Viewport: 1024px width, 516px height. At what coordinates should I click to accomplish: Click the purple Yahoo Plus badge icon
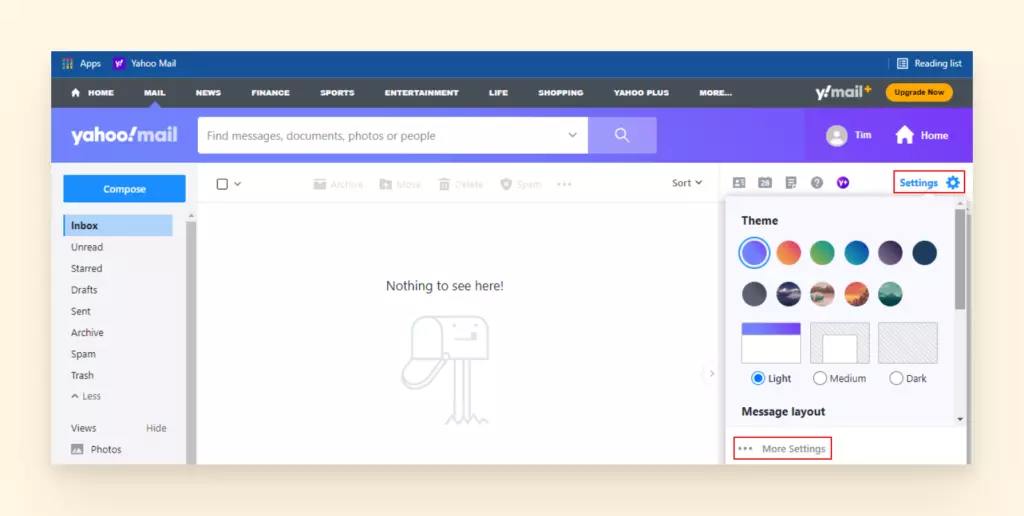coord(843,183)
